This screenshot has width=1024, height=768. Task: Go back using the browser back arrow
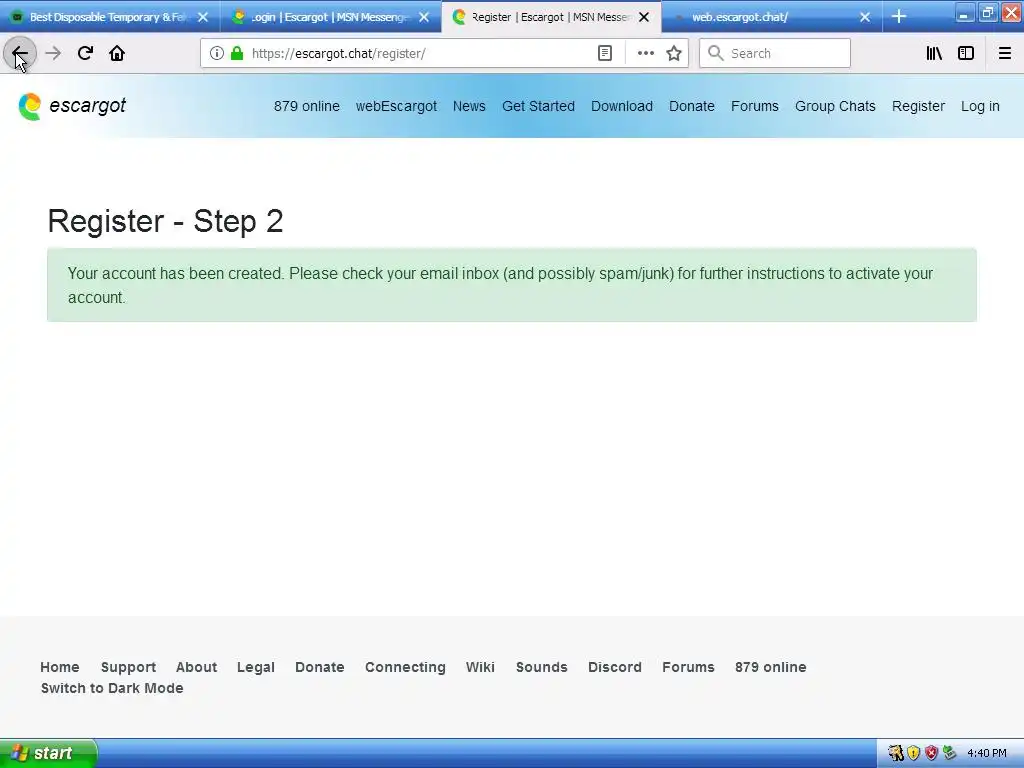(20, 54)
